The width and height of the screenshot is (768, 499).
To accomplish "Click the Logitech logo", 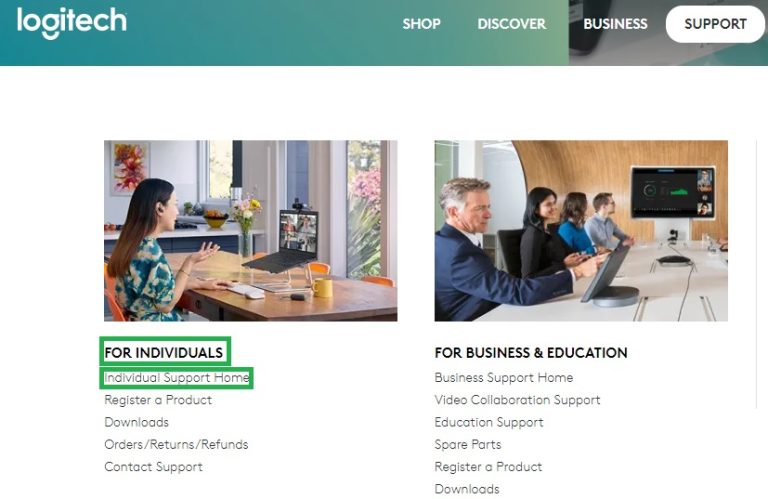I will click(72, 23).
